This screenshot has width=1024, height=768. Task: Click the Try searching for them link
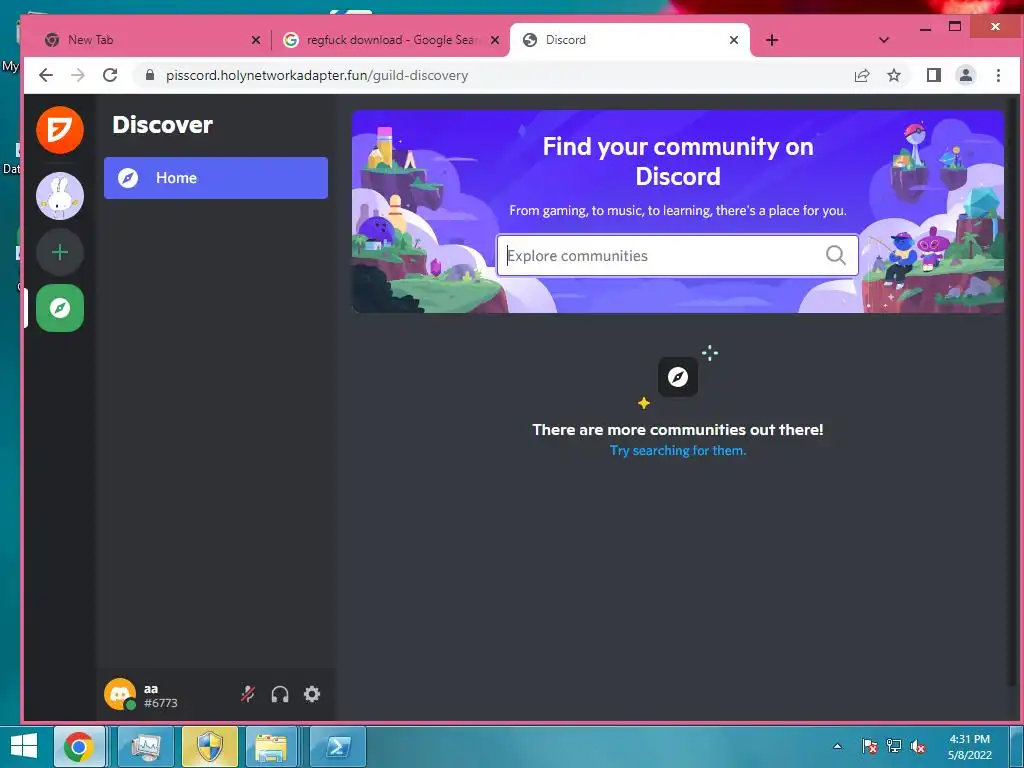coord(677,451)
